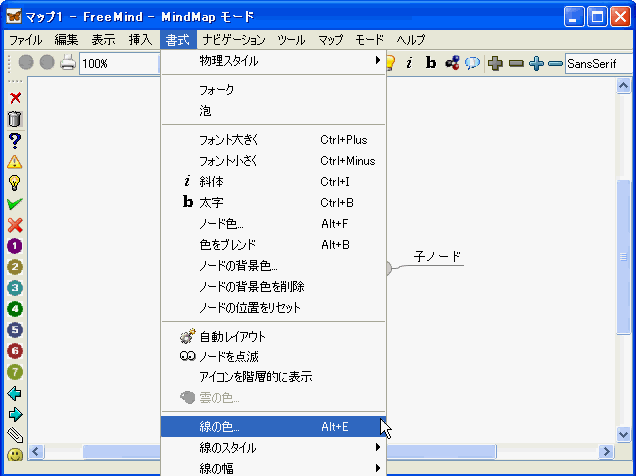Add the green check mark icon

[x=15, y=204]
